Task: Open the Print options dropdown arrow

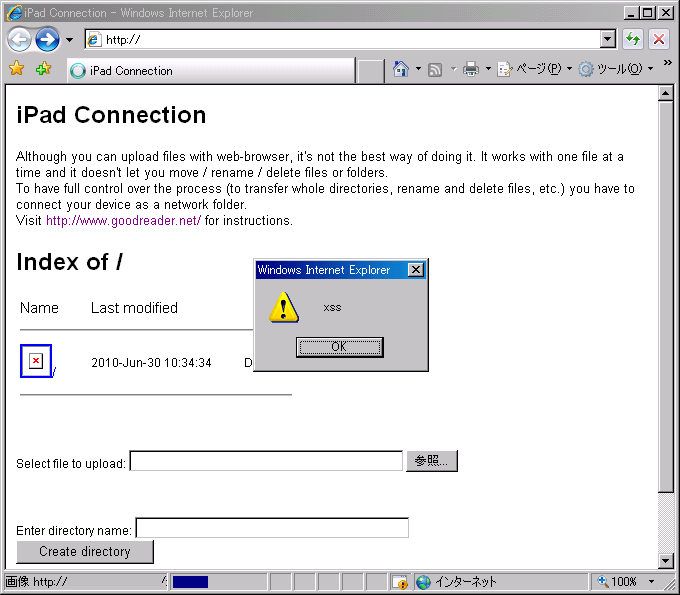Action: 488,69
